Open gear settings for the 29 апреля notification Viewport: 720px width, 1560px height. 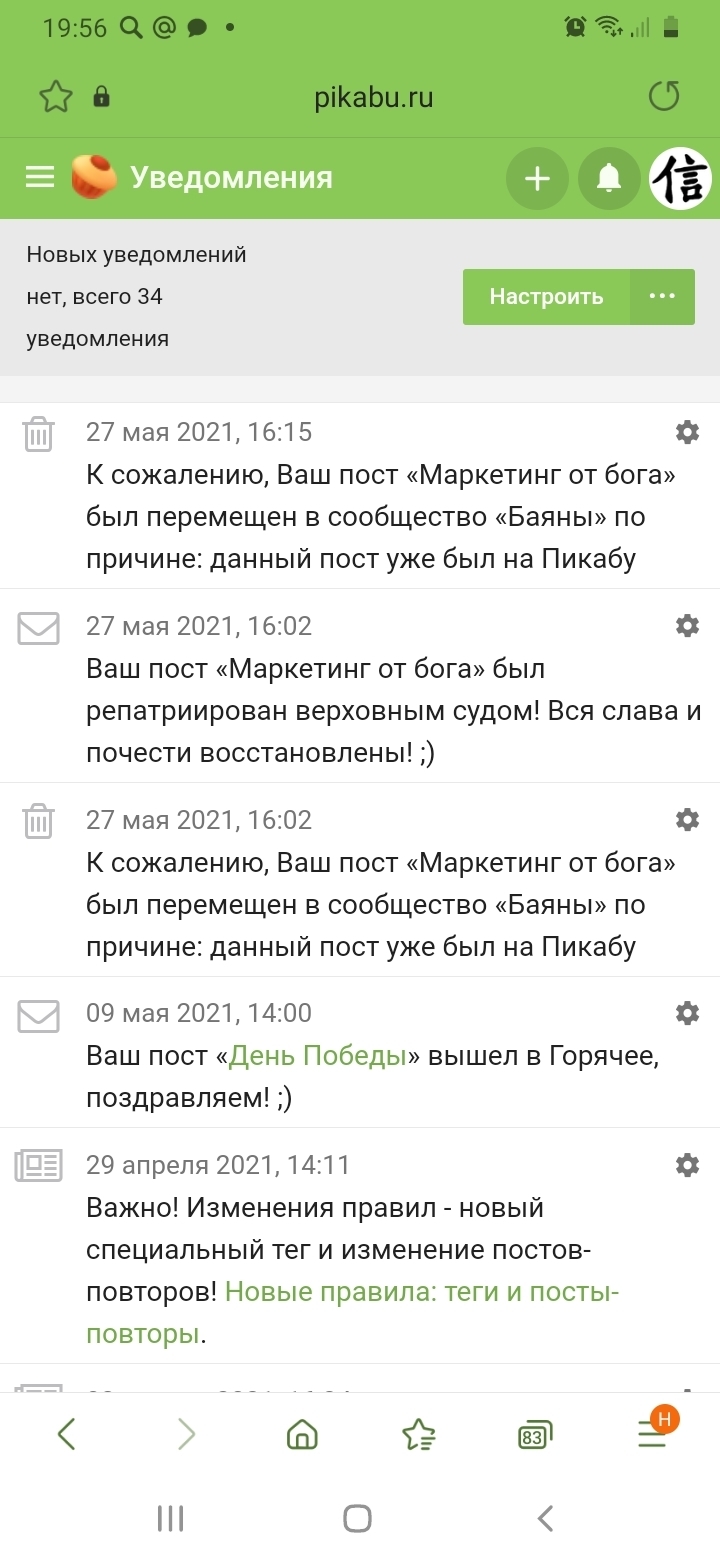point(687,1165)
